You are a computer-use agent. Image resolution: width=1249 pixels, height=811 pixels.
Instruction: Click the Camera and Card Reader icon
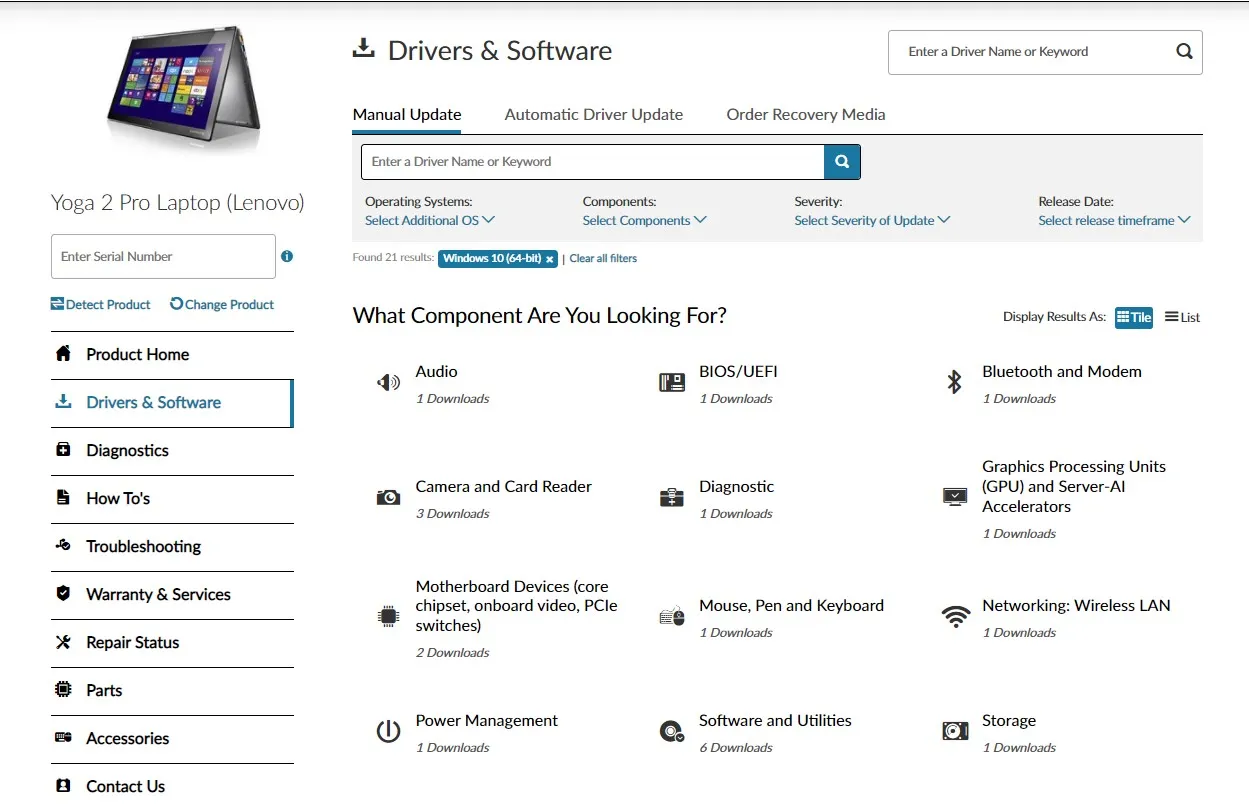pos(388,497)
